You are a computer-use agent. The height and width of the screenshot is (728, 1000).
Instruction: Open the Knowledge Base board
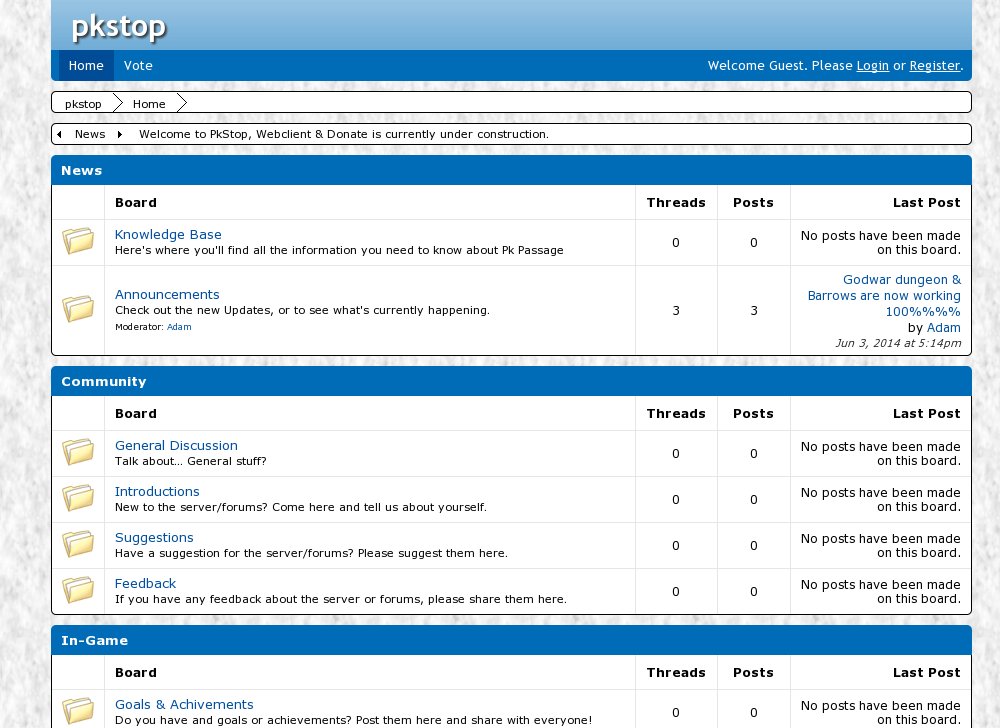pyautogui.click(x=168, y=235)
